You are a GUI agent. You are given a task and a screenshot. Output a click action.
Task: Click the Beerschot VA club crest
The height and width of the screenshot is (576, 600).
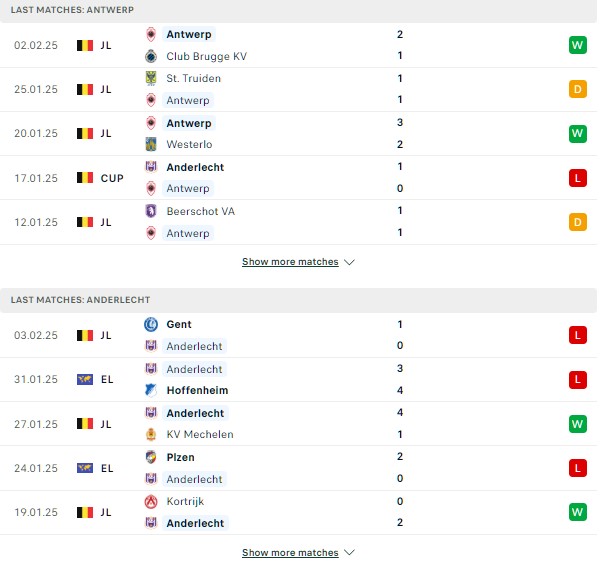point(151,211)
